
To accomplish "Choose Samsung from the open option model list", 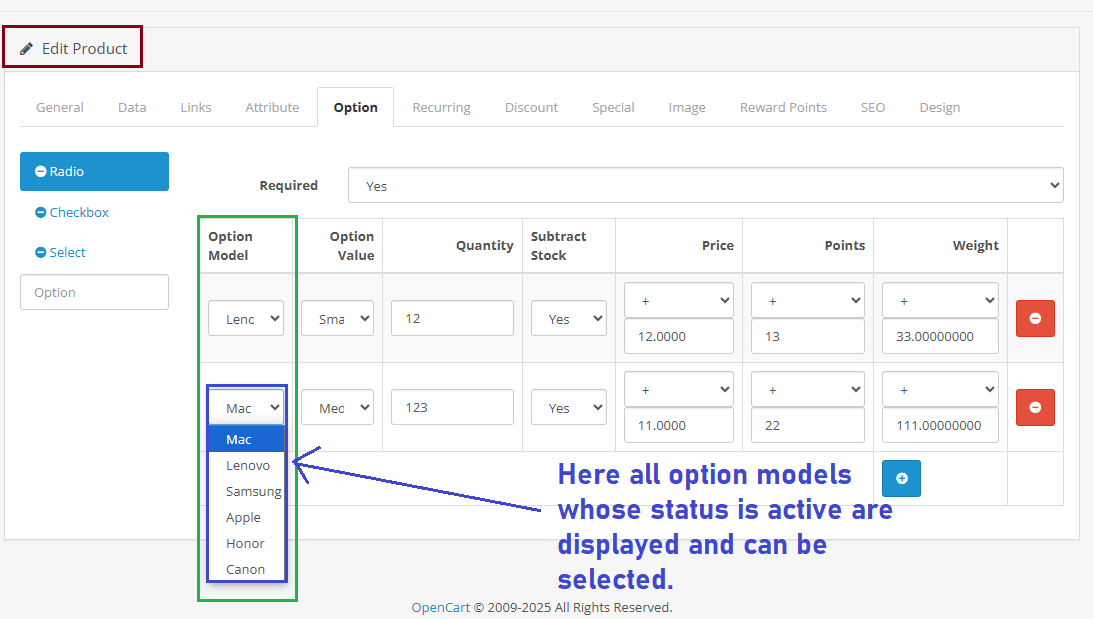I will pos(253,491).
